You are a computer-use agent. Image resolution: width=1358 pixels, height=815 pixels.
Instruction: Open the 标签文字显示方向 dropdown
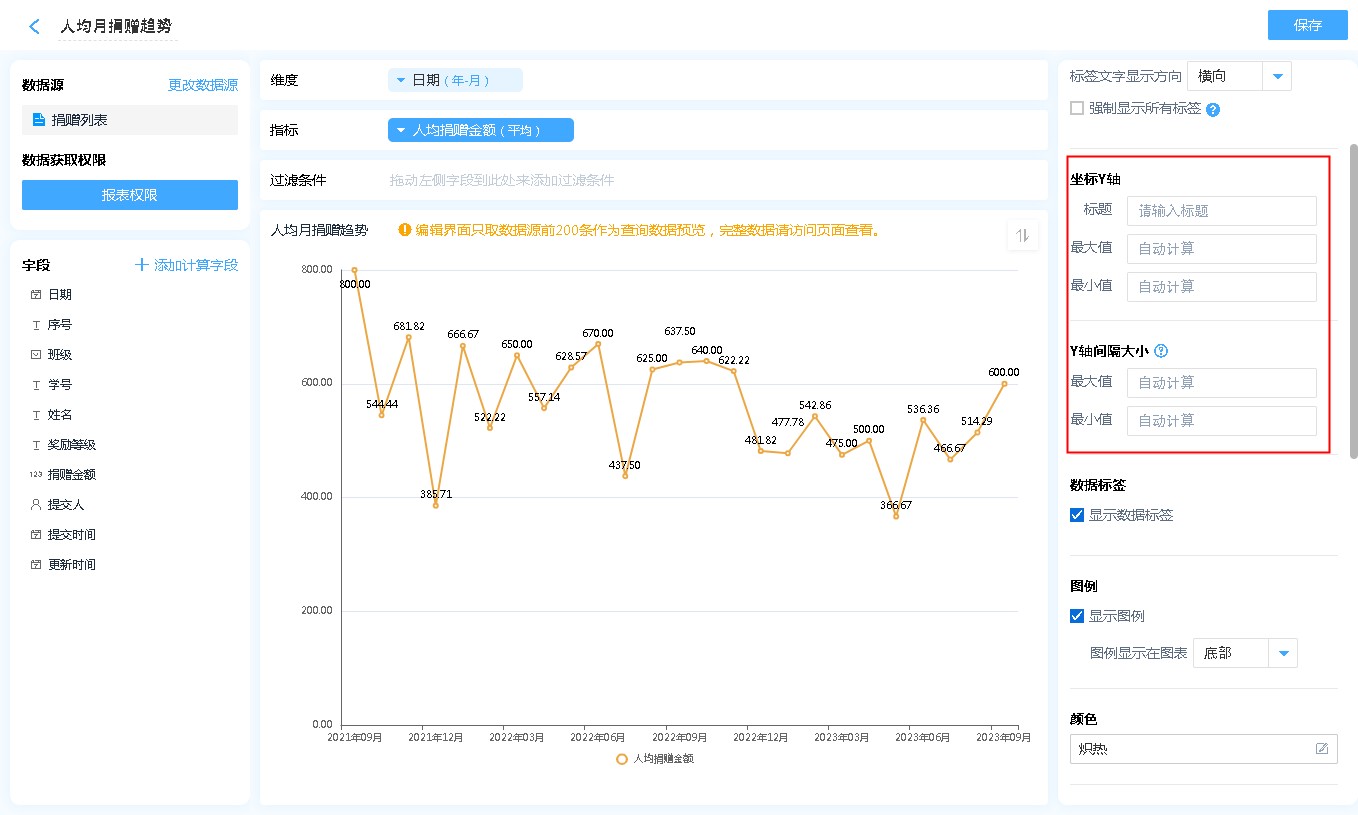(1277, 76)
